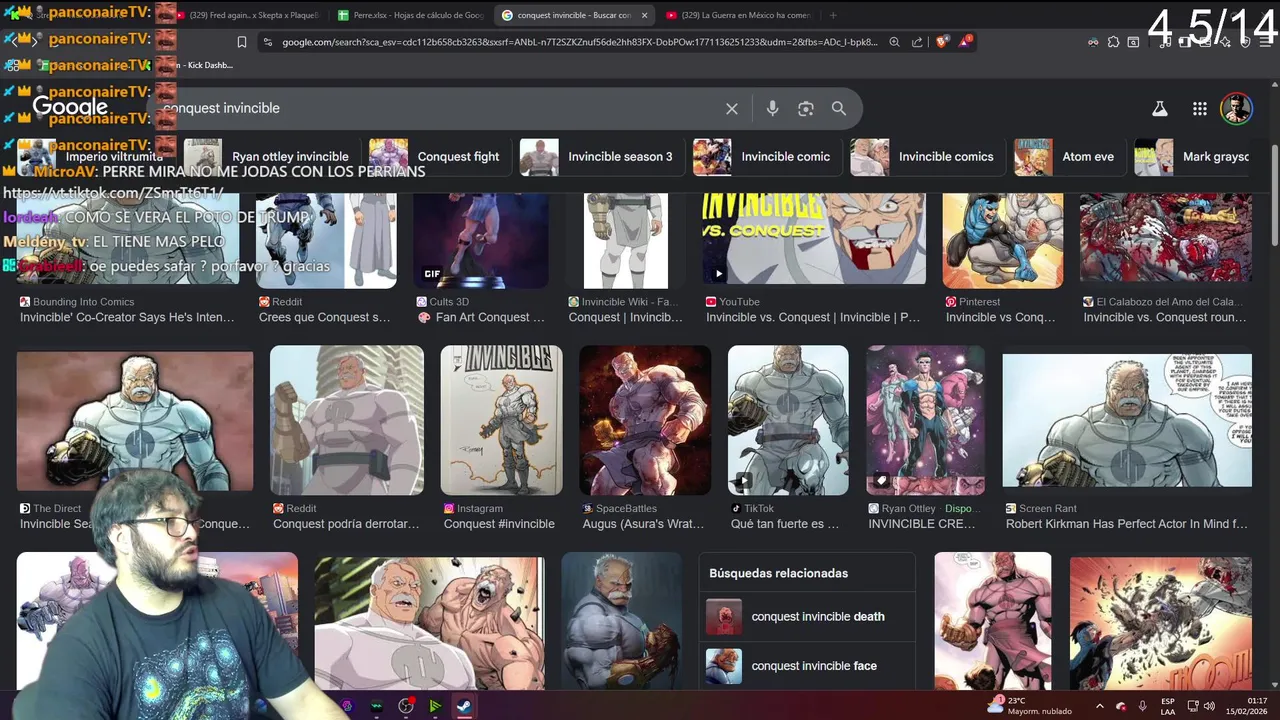Click the magnifying glass search button

pos(839,108)
